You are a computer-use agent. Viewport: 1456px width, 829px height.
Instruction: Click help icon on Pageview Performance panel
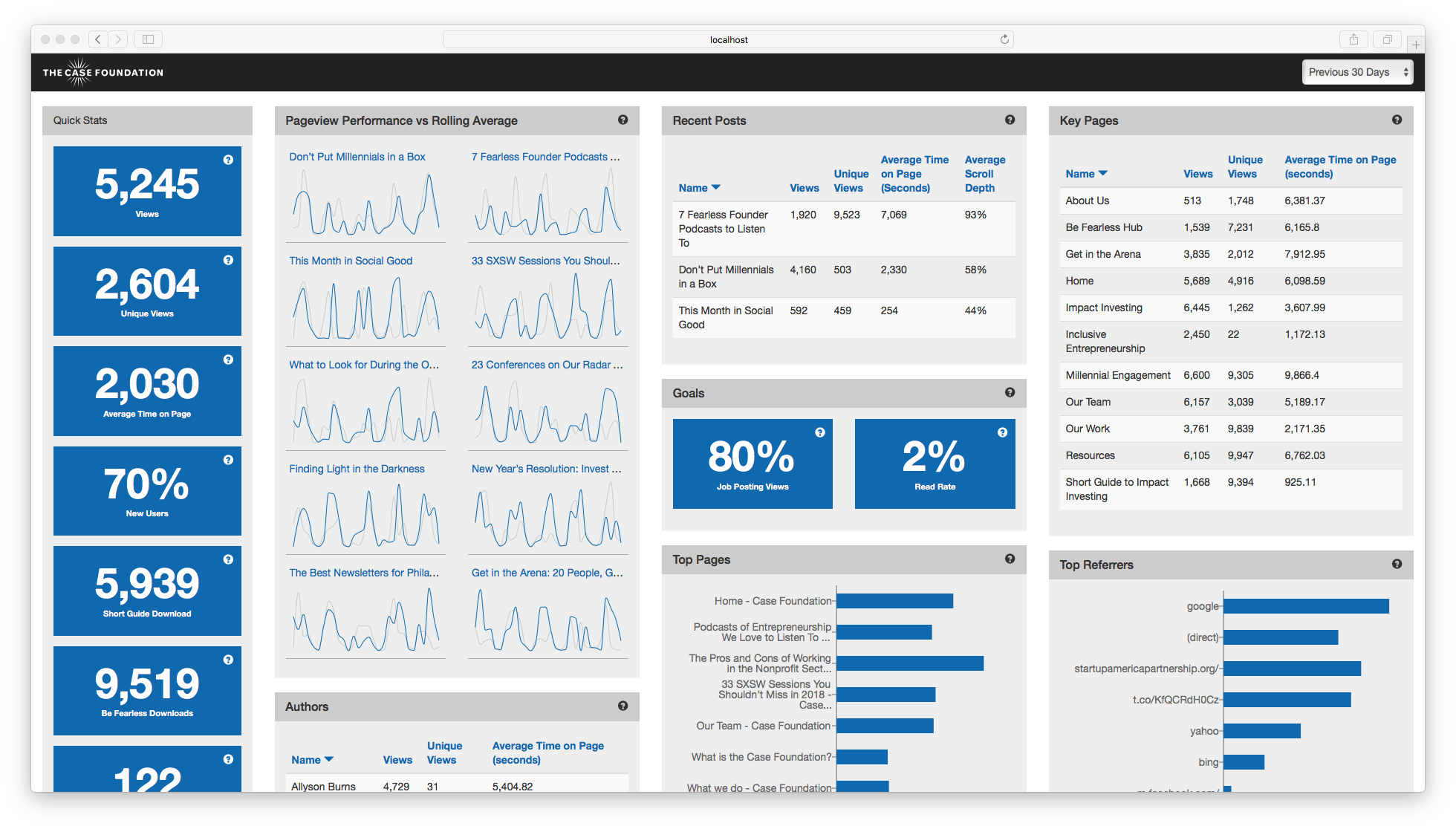coord(623,120)
